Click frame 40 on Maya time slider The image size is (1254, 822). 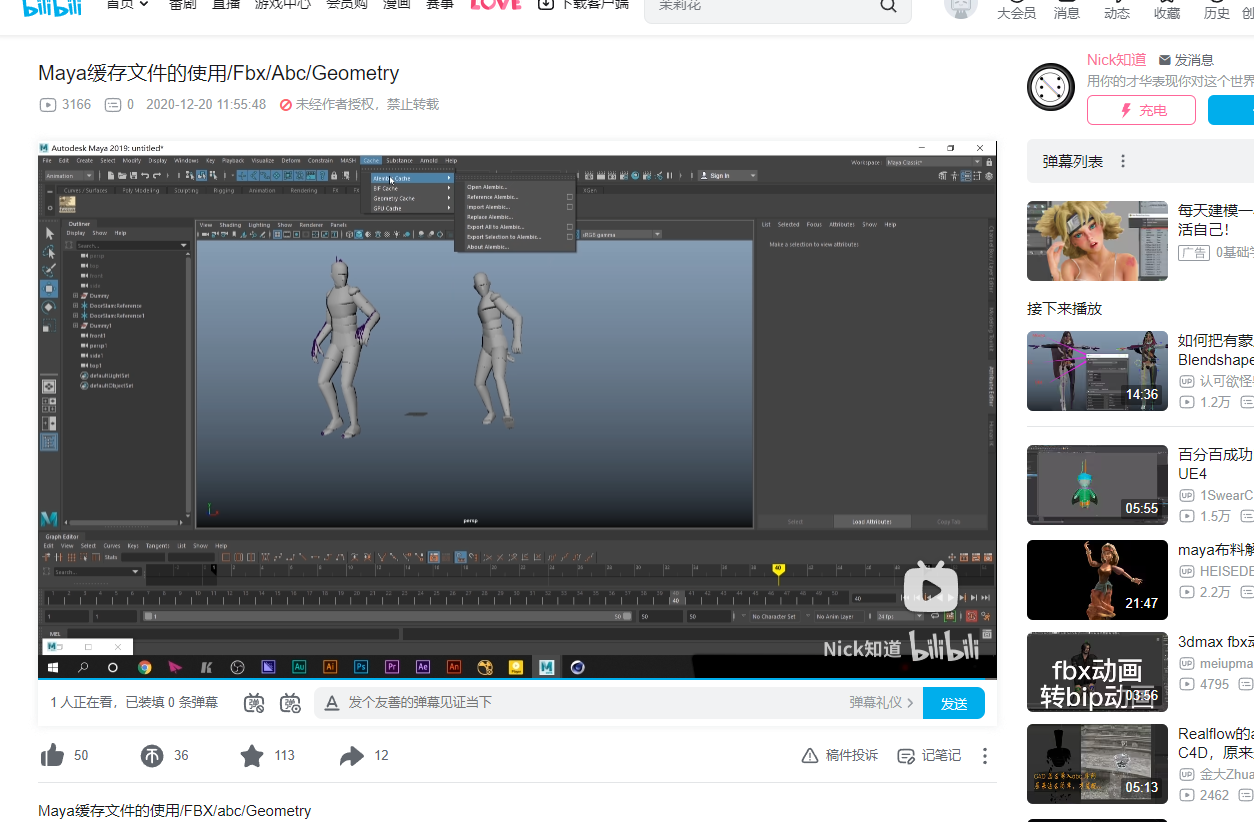click(676, 598)
